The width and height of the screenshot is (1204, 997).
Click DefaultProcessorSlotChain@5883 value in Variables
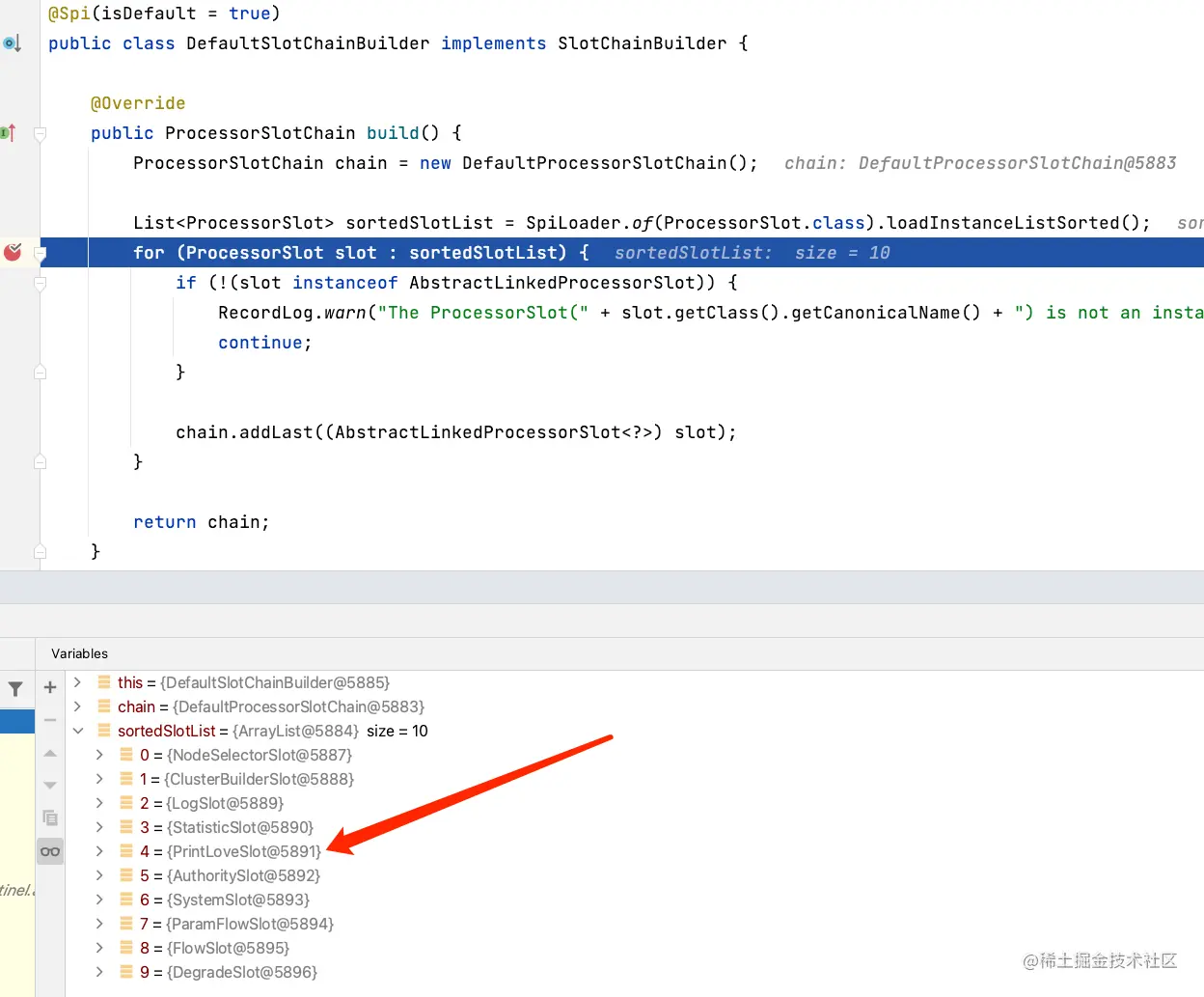(298, 706)
